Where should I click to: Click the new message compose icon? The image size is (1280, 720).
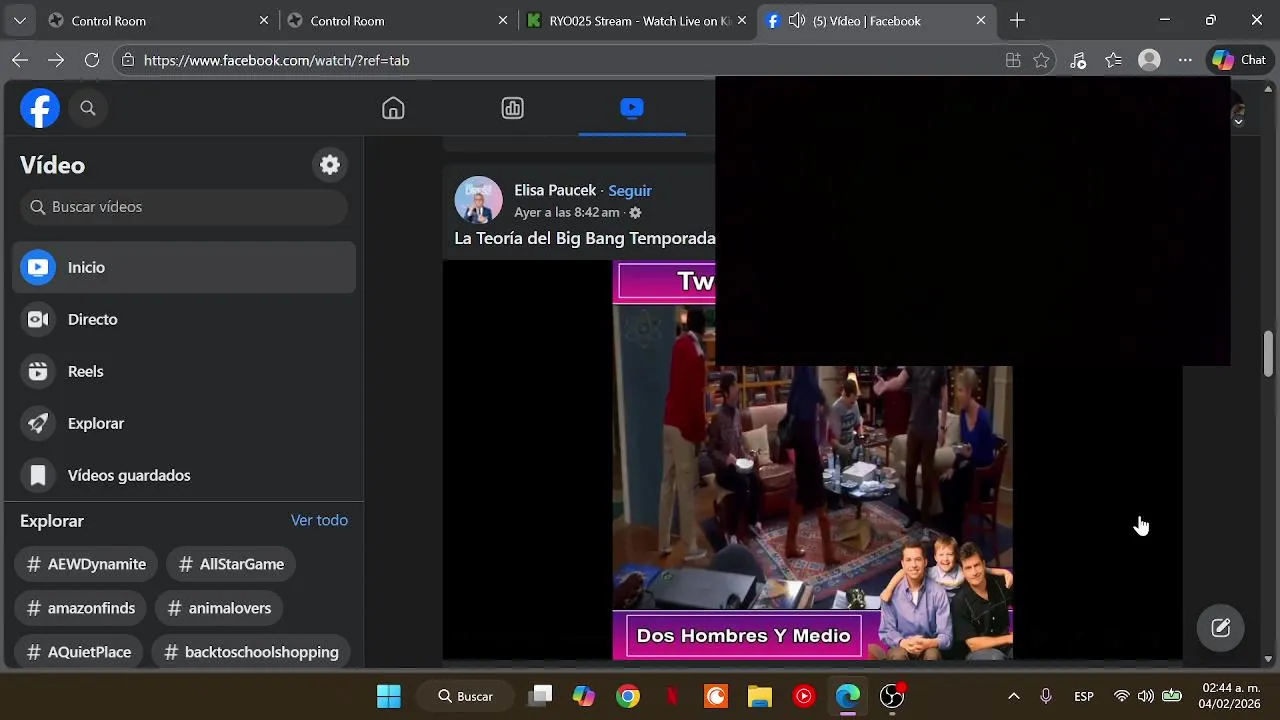tap(1220, 628)
